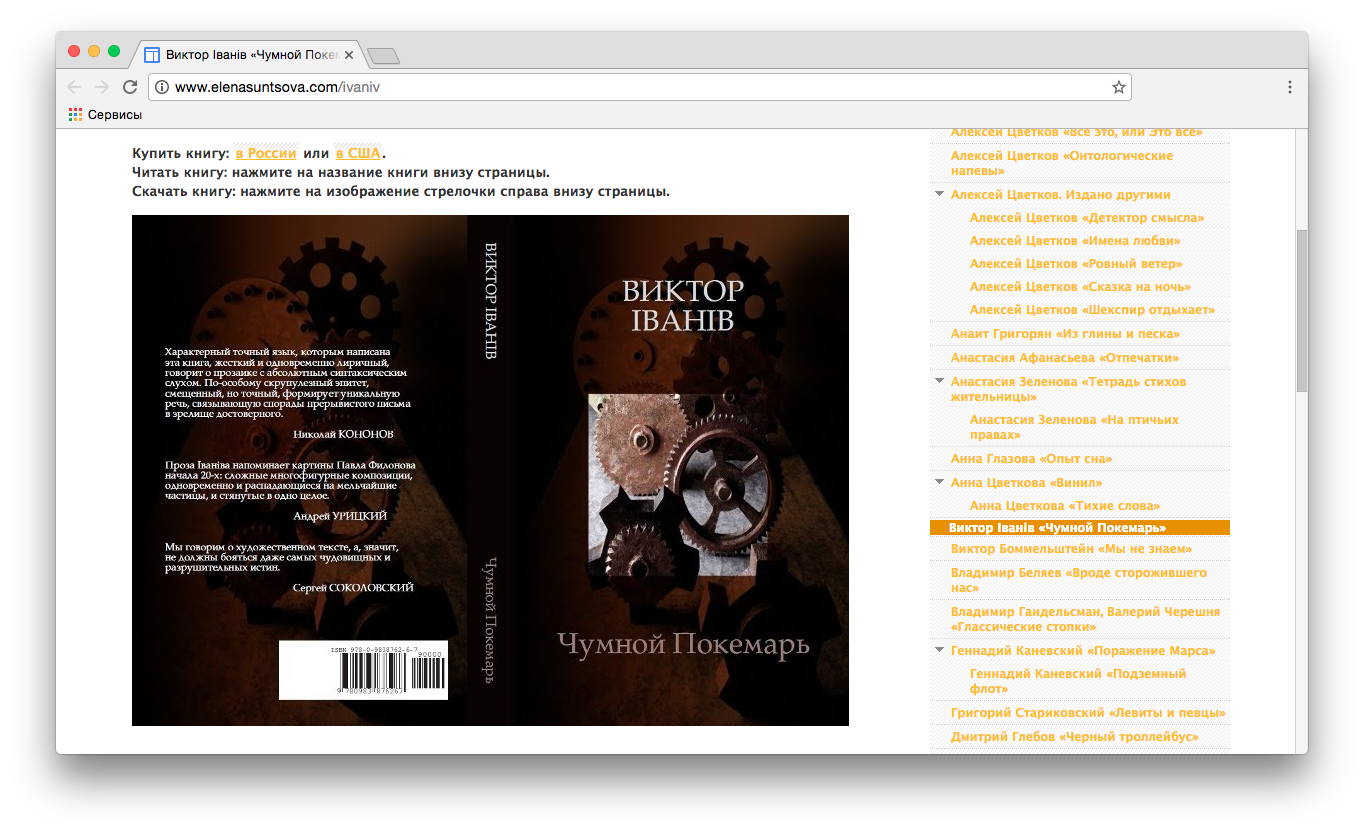Open Анна Глазова «Опыт сна» page
Screen dimensions: 1364x834
(1031, 459)
